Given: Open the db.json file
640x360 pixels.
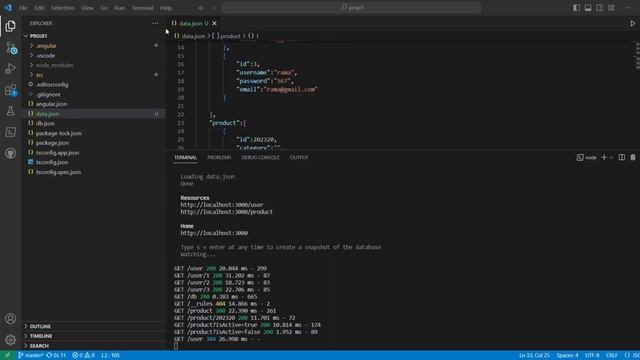Looking at the screenshot, I should (x=93, y=123).
